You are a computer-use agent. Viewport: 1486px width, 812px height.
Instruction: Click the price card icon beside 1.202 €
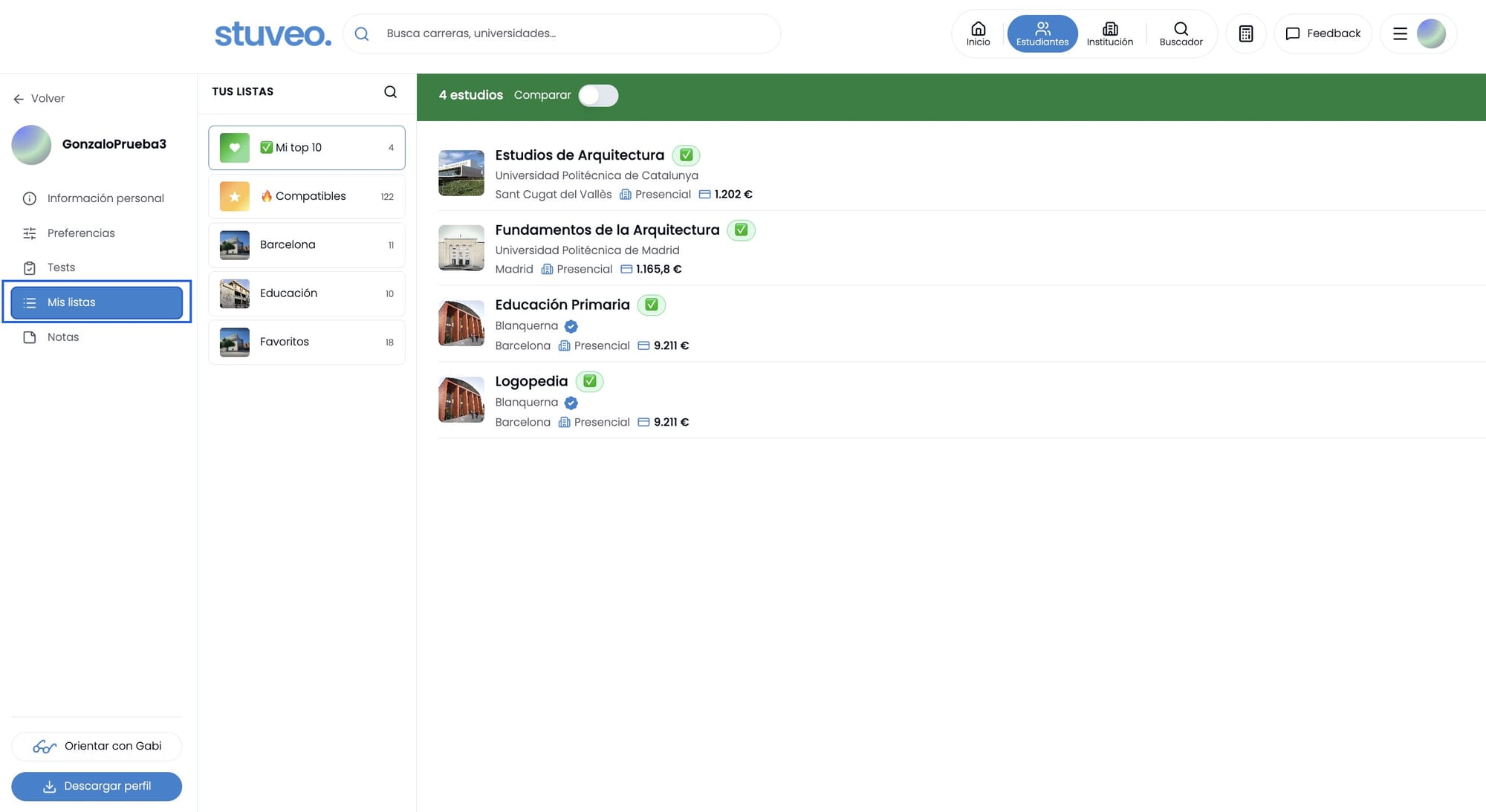click(704, 195)
